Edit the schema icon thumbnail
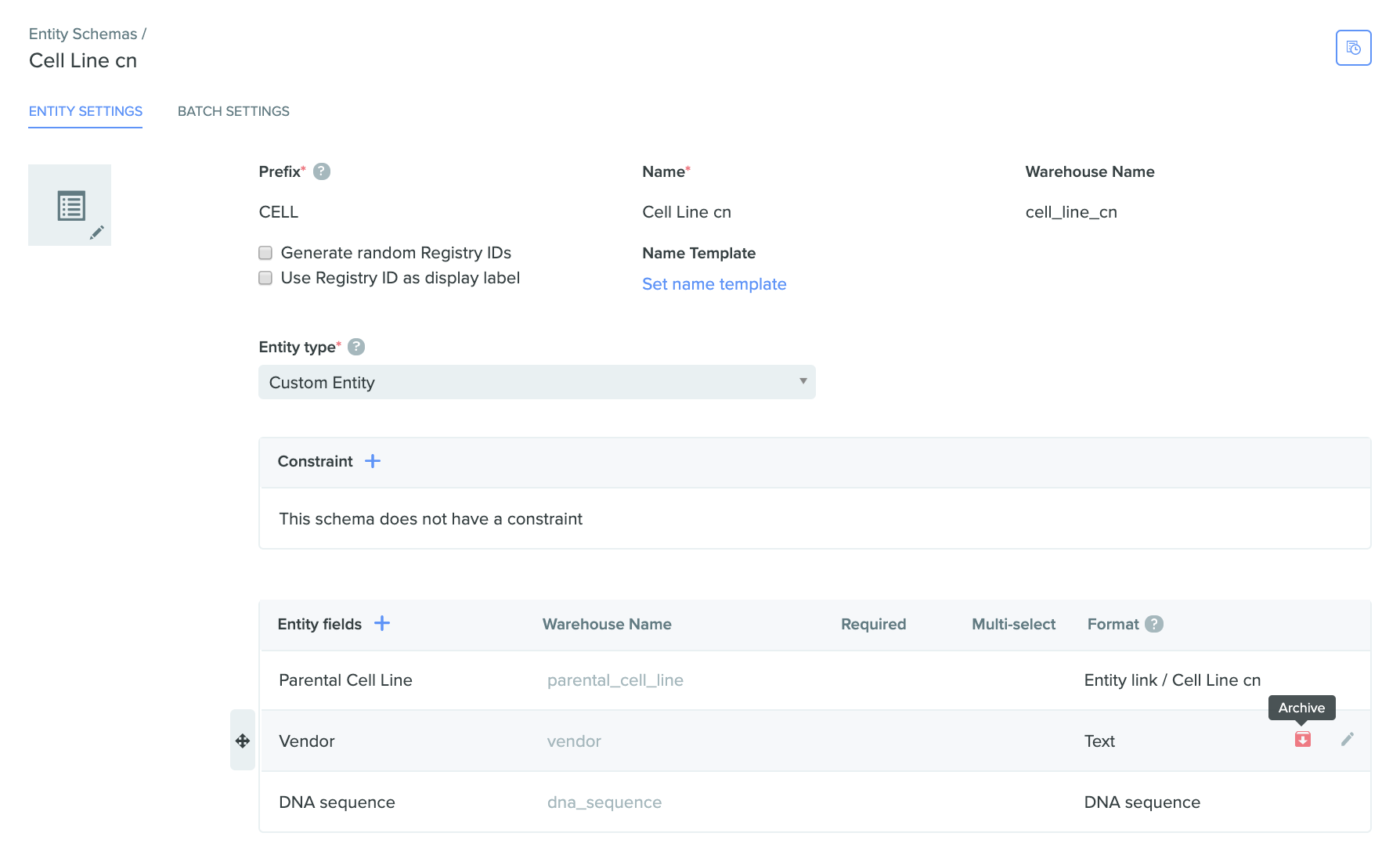The image size is (1400, 858). 70,205
